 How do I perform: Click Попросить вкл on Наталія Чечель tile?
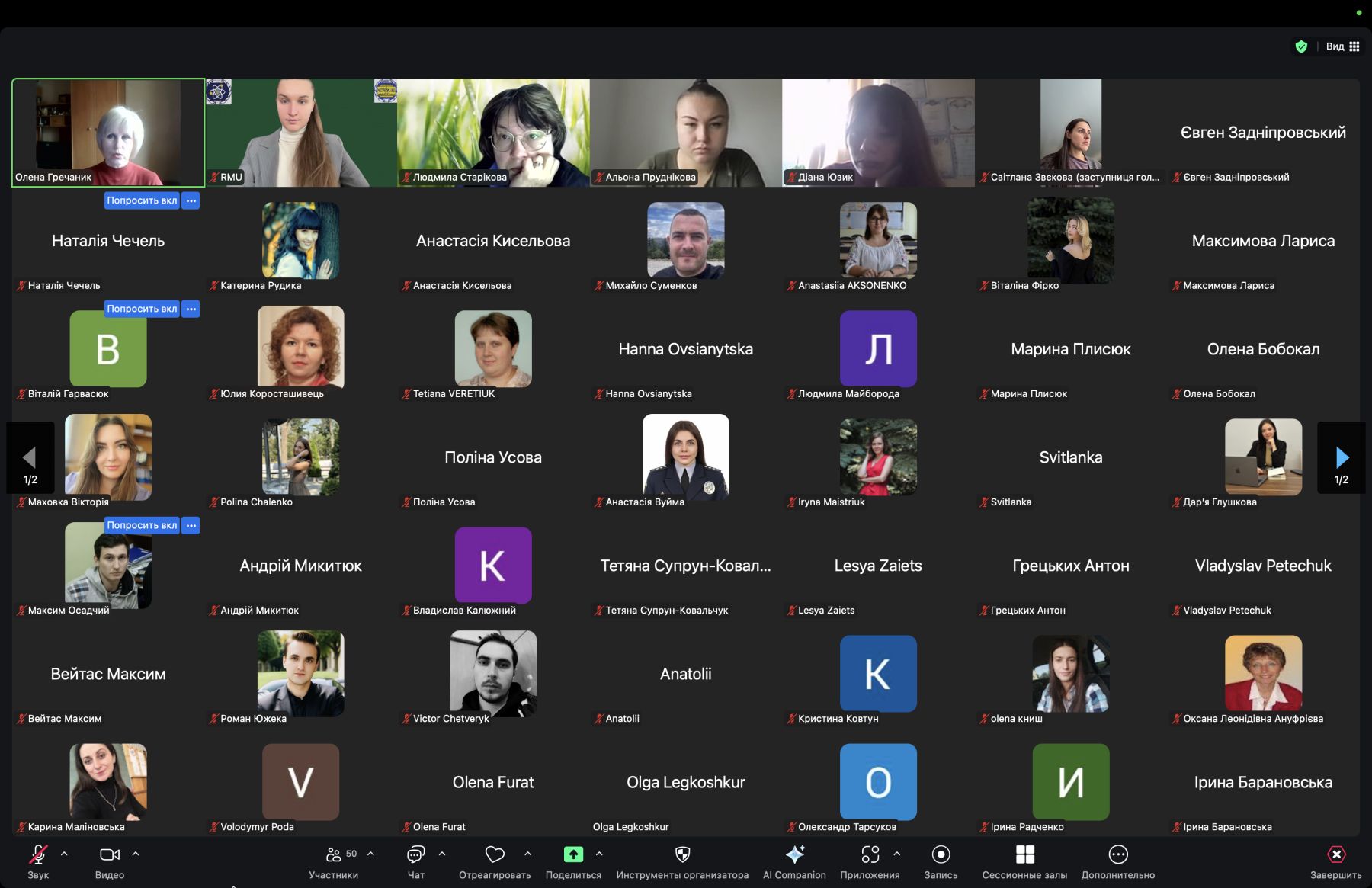pos(142,200)
